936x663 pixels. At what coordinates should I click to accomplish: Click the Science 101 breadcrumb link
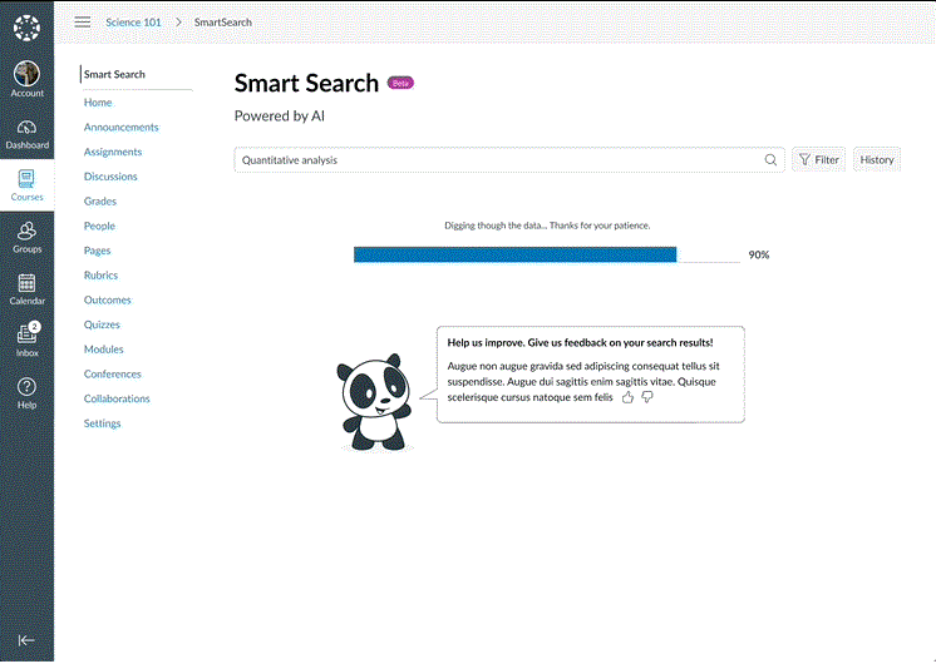click(x=133, y=22)
